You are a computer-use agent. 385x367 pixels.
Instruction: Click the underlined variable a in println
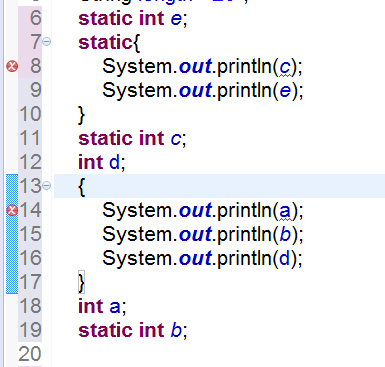[x=285, y=212]
